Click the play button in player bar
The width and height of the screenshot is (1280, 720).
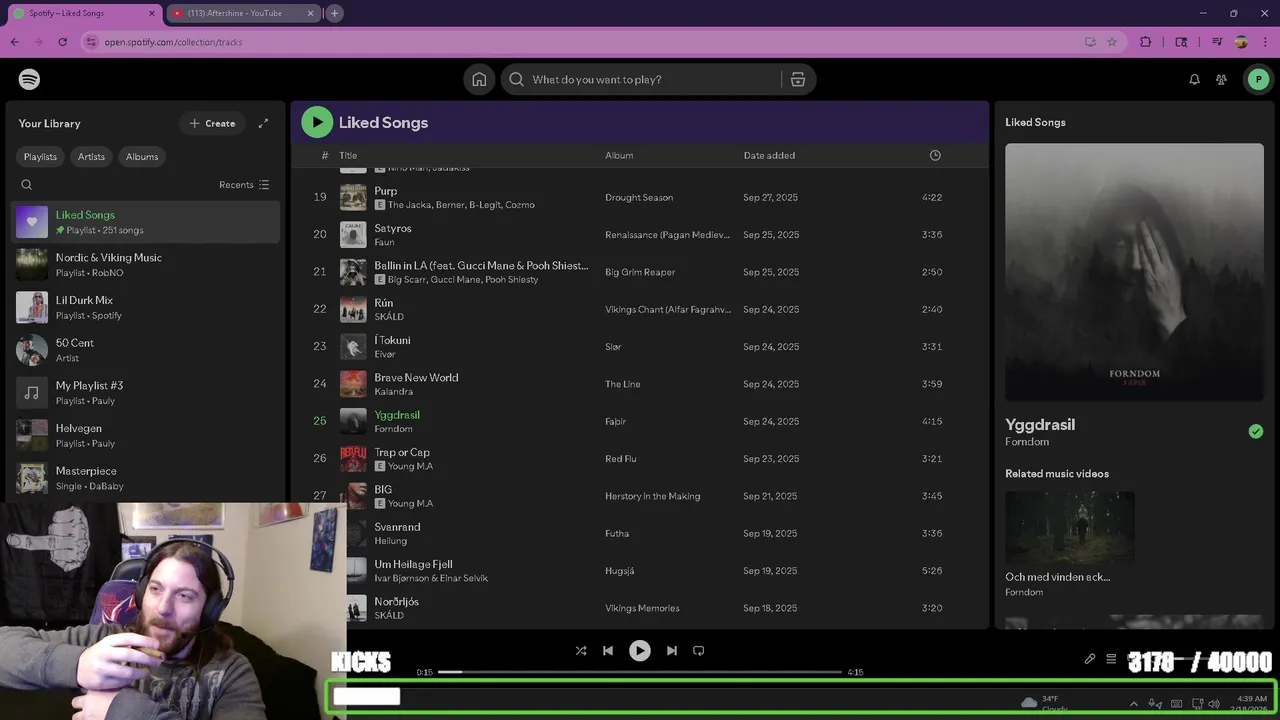640,650
